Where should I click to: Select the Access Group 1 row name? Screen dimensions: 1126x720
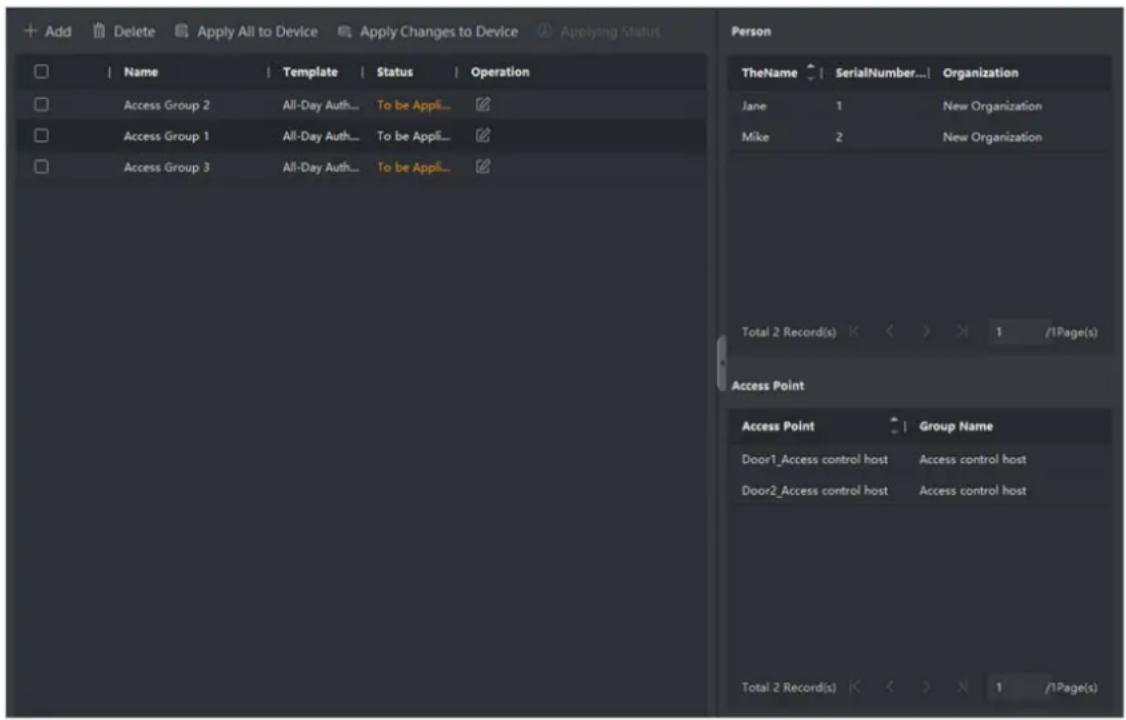(x=167, y=136)
